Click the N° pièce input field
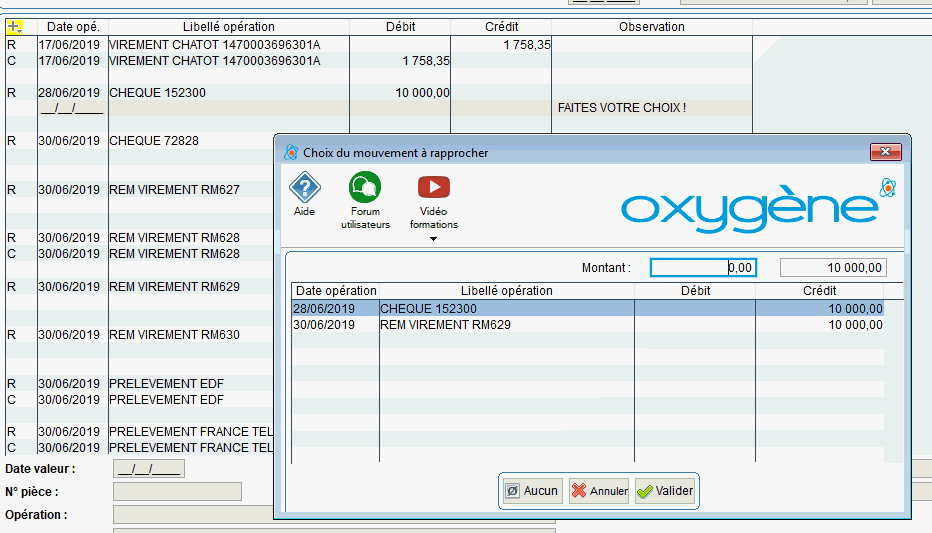This screenshot has width=932, height=533. pyautogui.click(x=177, y=492)
